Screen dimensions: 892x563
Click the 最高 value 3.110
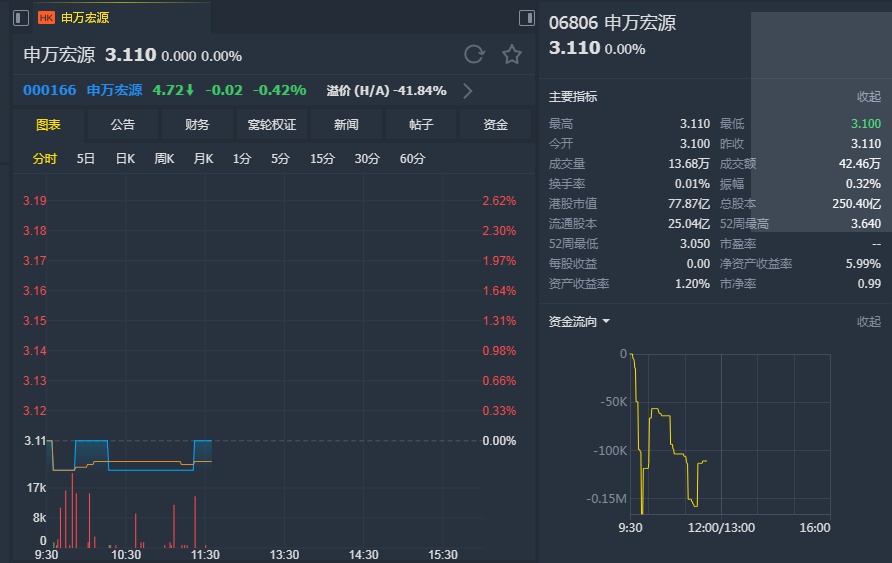coord(695,124)
